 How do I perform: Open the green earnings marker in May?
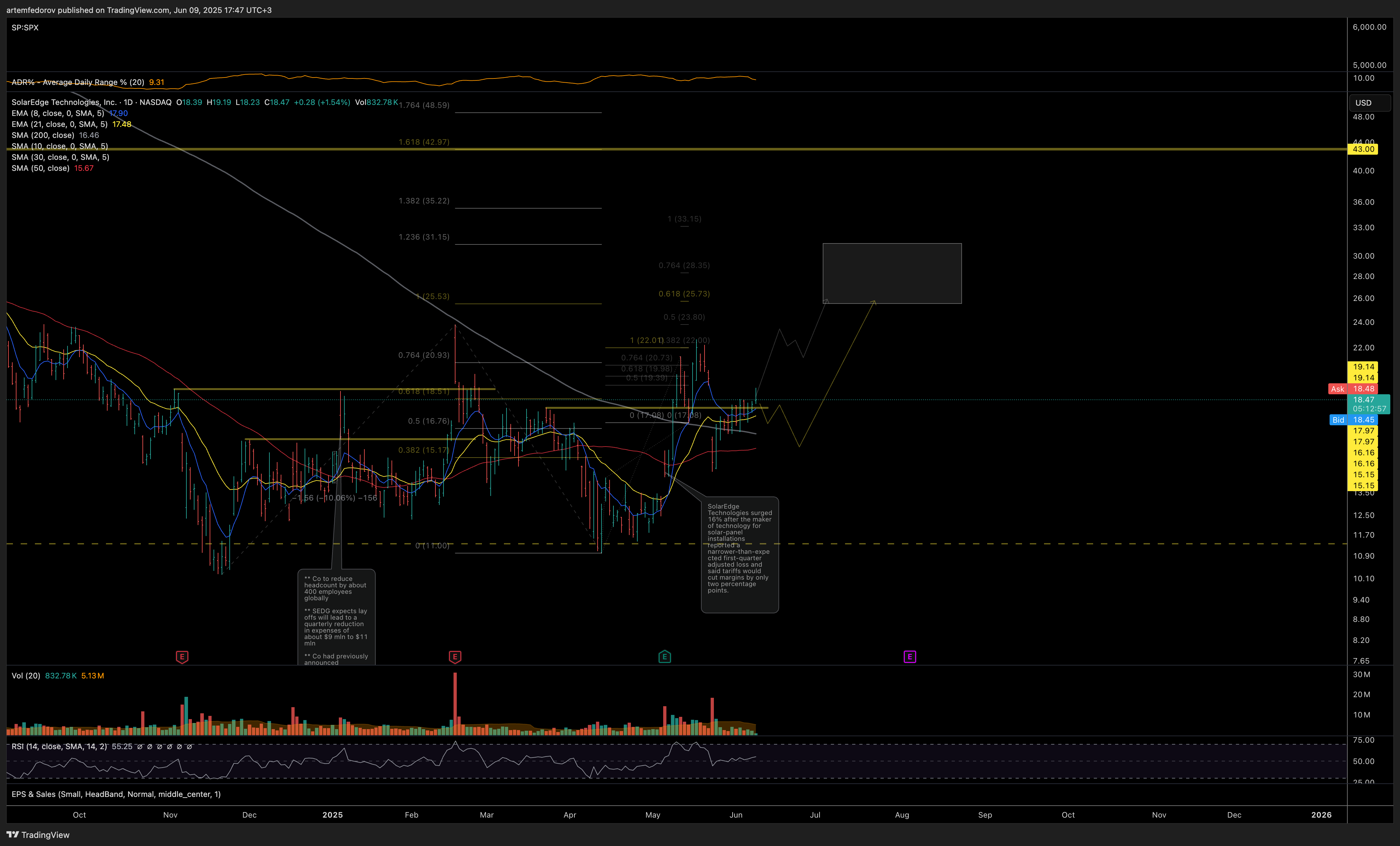pos(664,657)
